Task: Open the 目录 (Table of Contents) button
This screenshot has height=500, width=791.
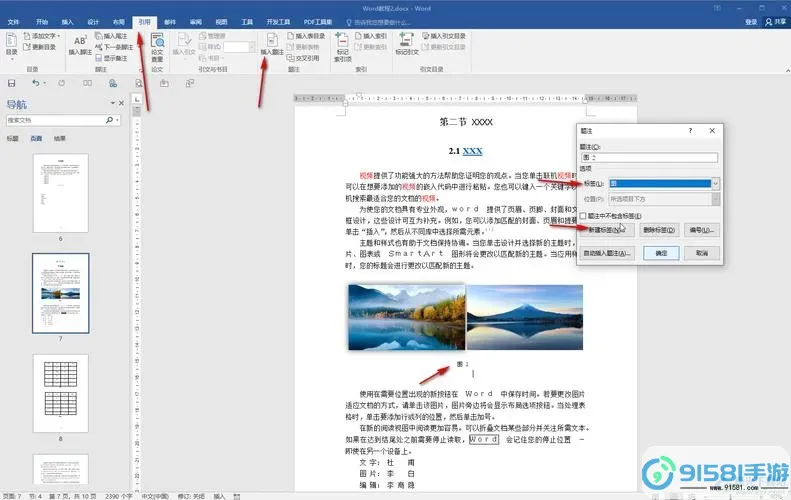Action: [12, 44]
